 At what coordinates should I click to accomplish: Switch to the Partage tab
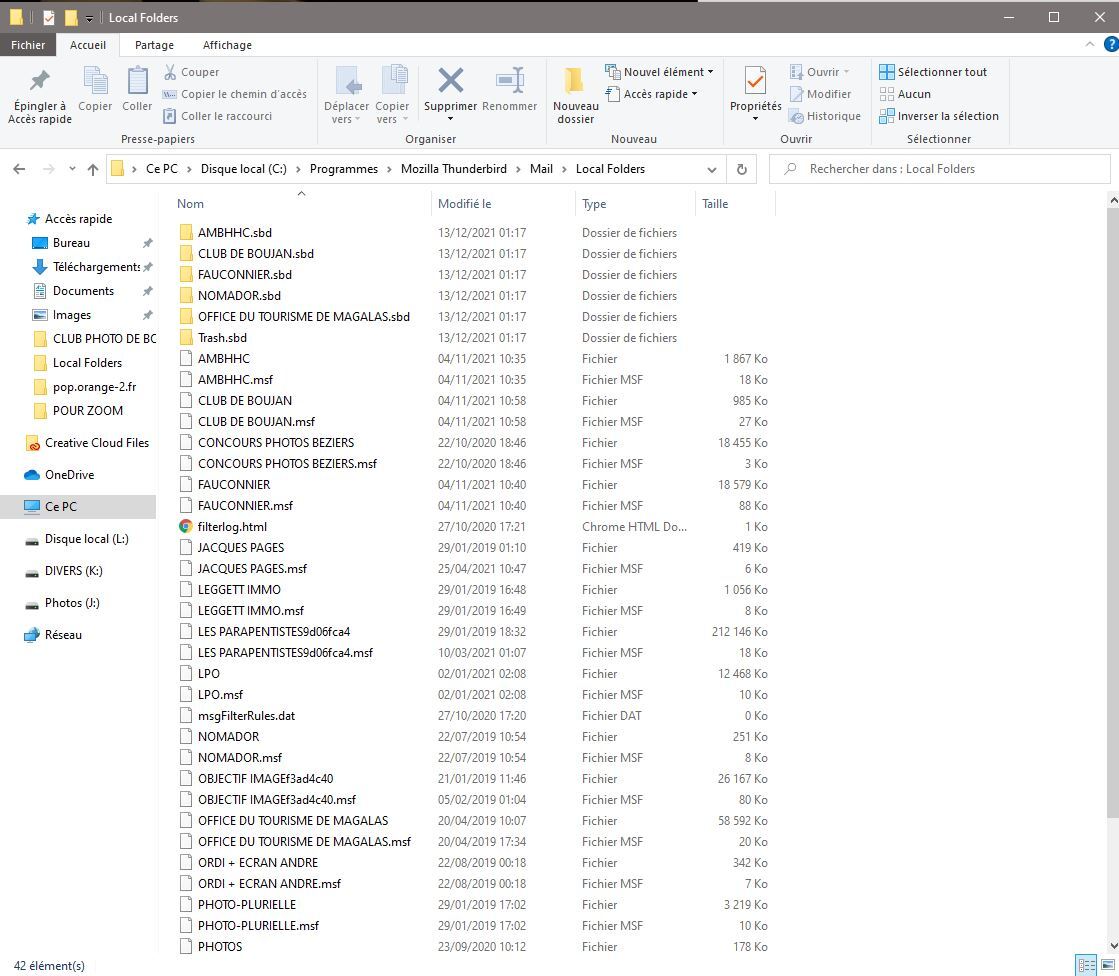point(154,45)
